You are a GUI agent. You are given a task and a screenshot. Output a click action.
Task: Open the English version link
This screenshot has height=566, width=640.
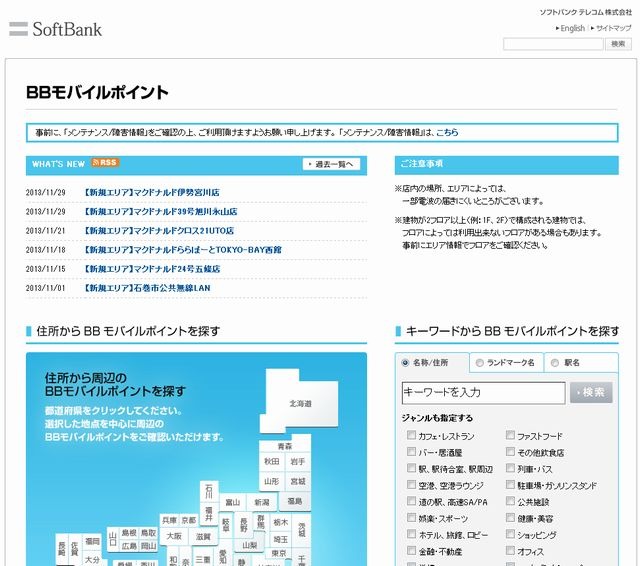point(571,28)
